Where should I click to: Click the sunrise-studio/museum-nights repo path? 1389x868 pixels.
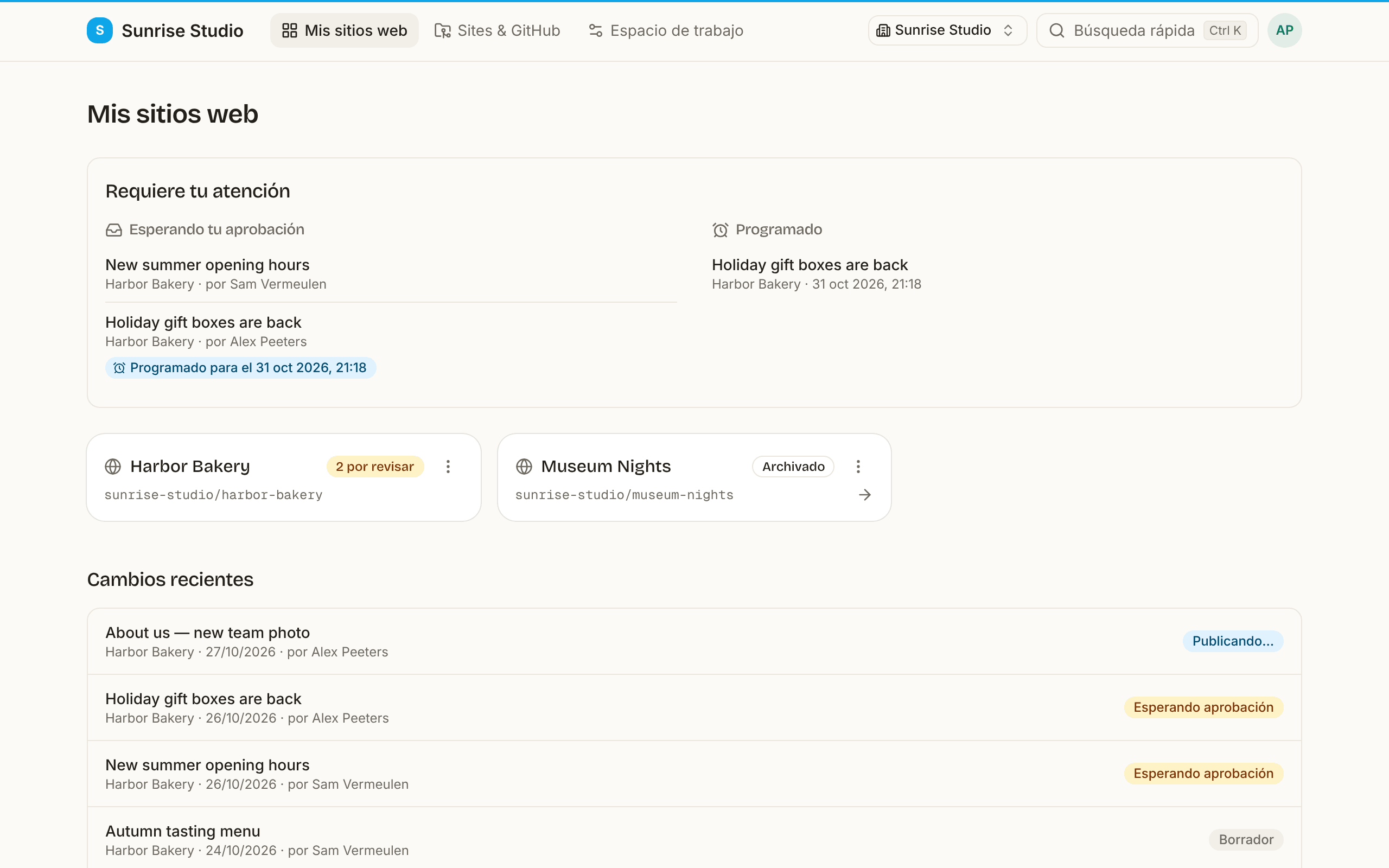click(x=624, y=495)
